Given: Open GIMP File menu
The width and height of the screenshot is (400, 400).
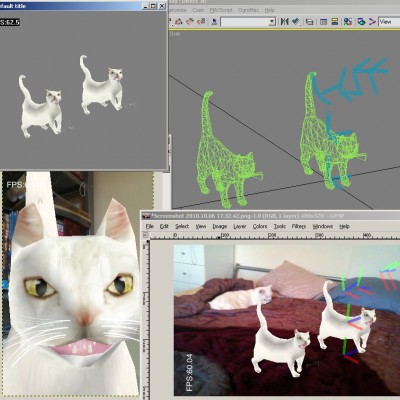Looking at the screenshot, I should [150, 226].
